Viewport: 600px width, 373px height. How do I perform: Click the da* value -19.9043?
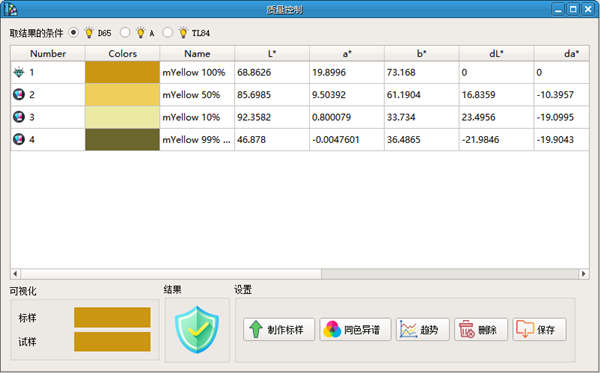[x=555, y=139]
